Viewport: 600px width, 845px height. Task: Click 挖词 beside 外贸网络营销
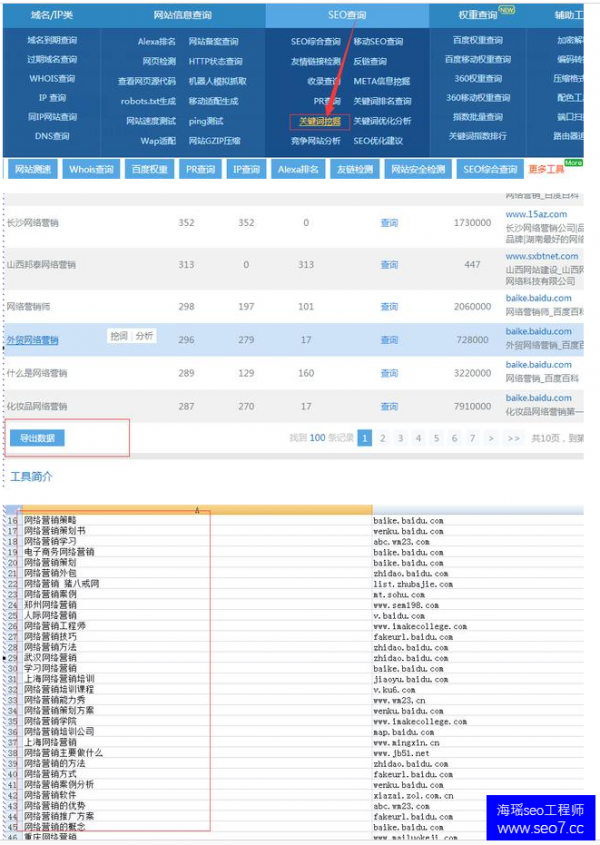tap(119, 337)
